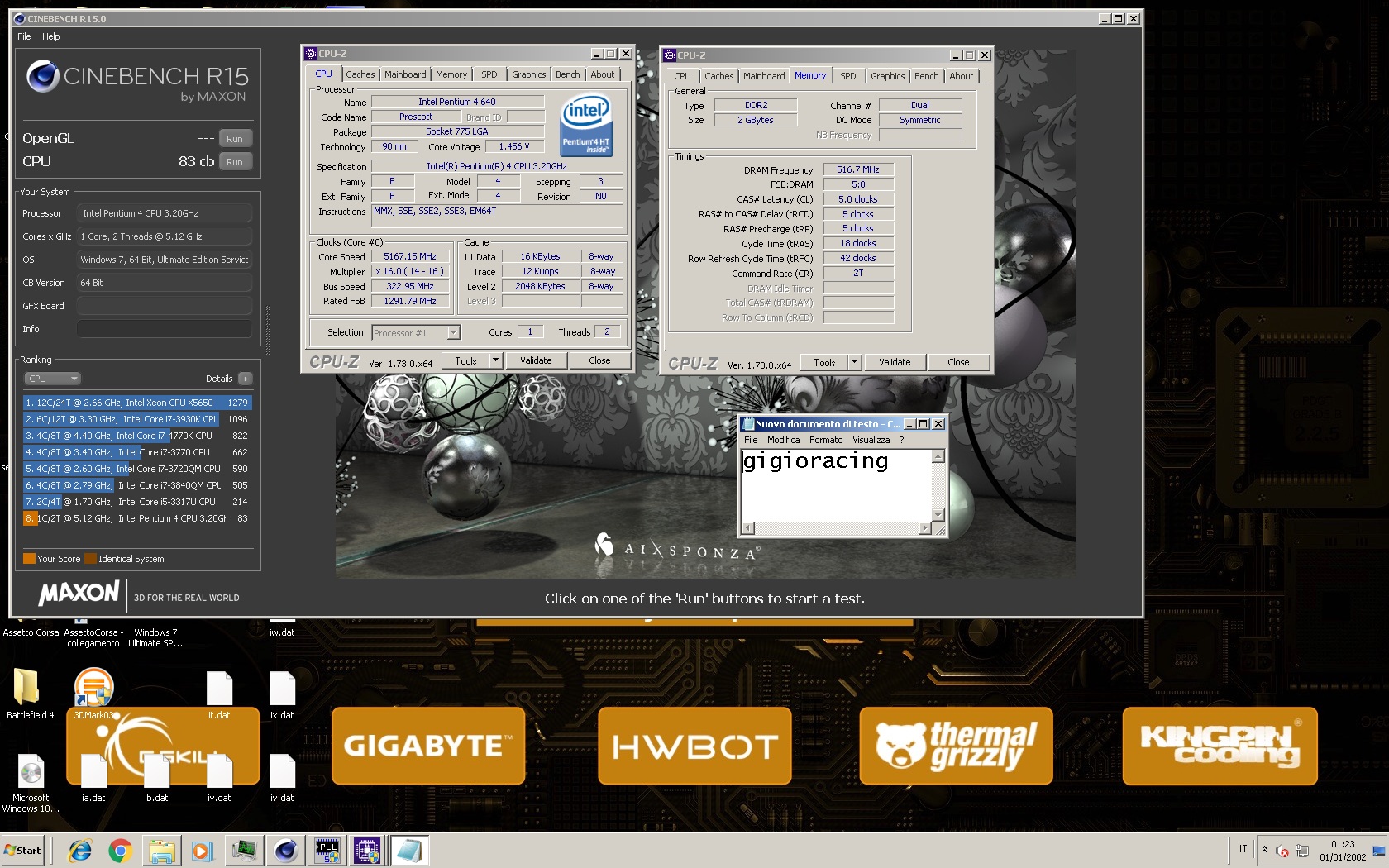This screenshot has width=1389, height=868.
Task: Select ranking row Xeon CPU X5650
Action: click(137, 403)
